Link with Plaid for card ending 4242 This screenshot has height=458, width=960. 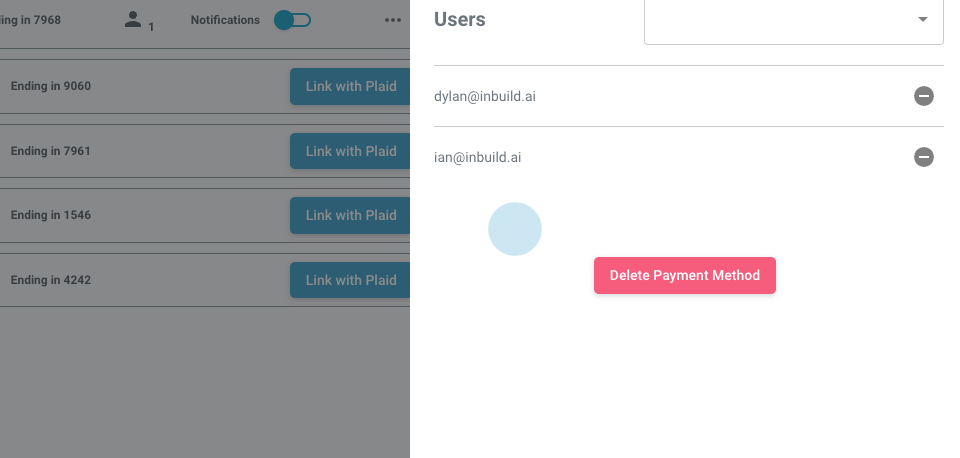click(x=350, y=280)
